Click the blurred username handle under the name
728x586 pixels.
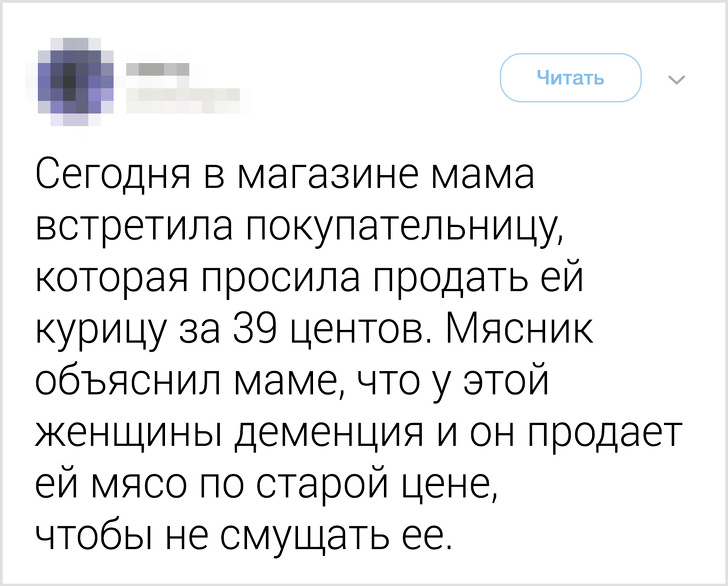click(180, 96)
